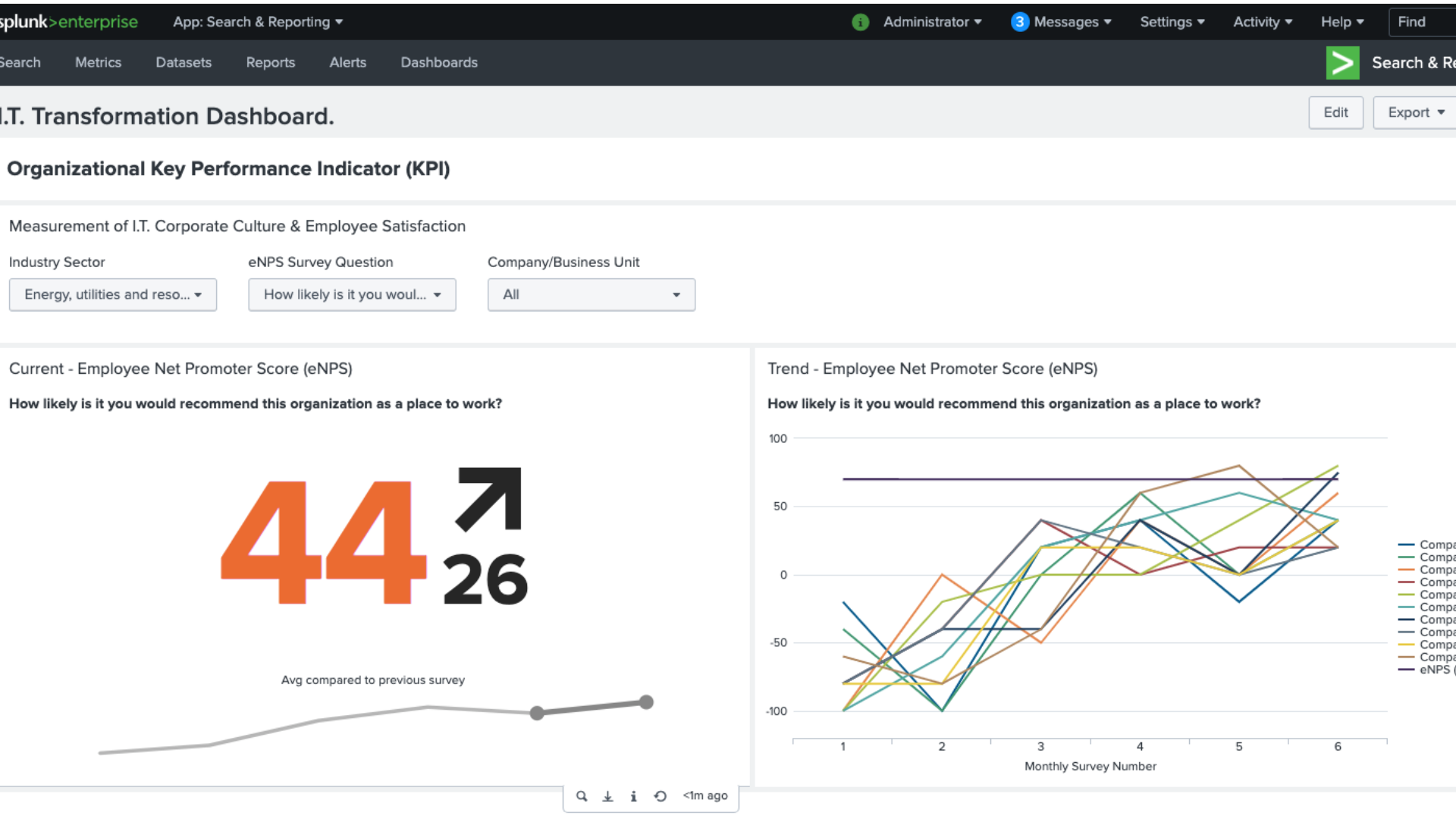This screenshot has width=1456, height=819.
Task: Click the upward trend arrow indicator
Action: (x=489, y=498)
